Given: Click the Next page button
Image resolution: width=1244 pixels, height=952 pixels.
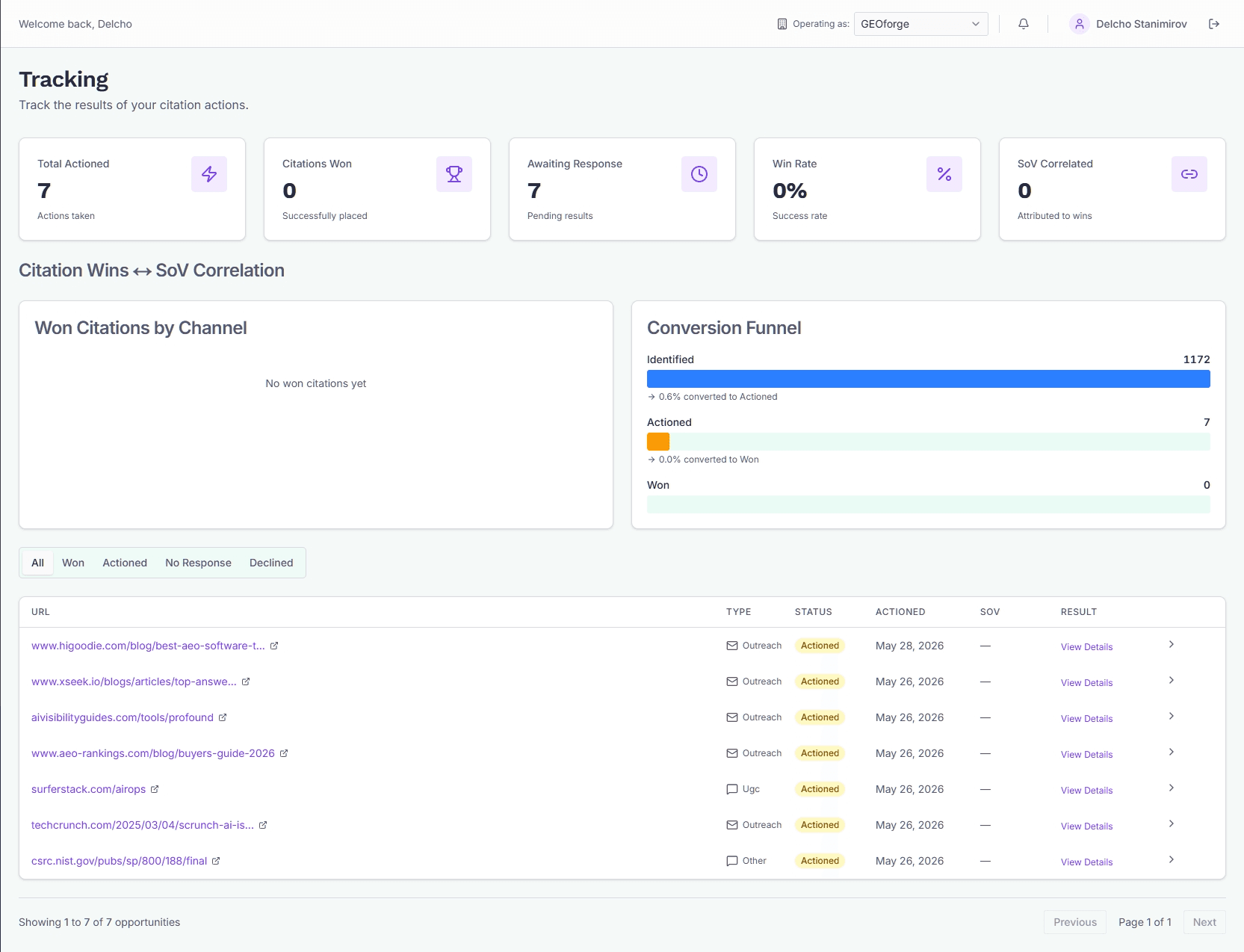Looking at the screenshot, I should [x=1204, y=922].
